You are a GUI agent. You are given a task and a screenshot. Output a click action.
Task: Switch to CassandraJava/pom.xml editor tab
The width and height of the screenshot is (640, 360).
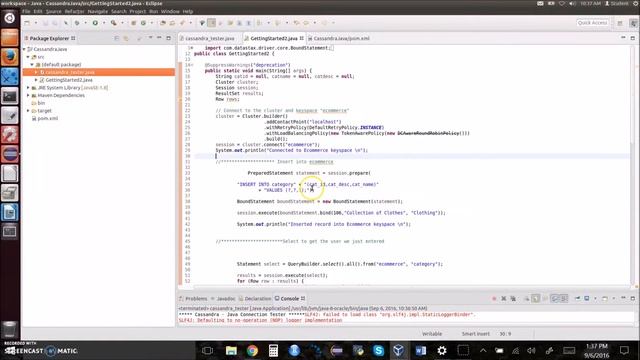[341, 38]
